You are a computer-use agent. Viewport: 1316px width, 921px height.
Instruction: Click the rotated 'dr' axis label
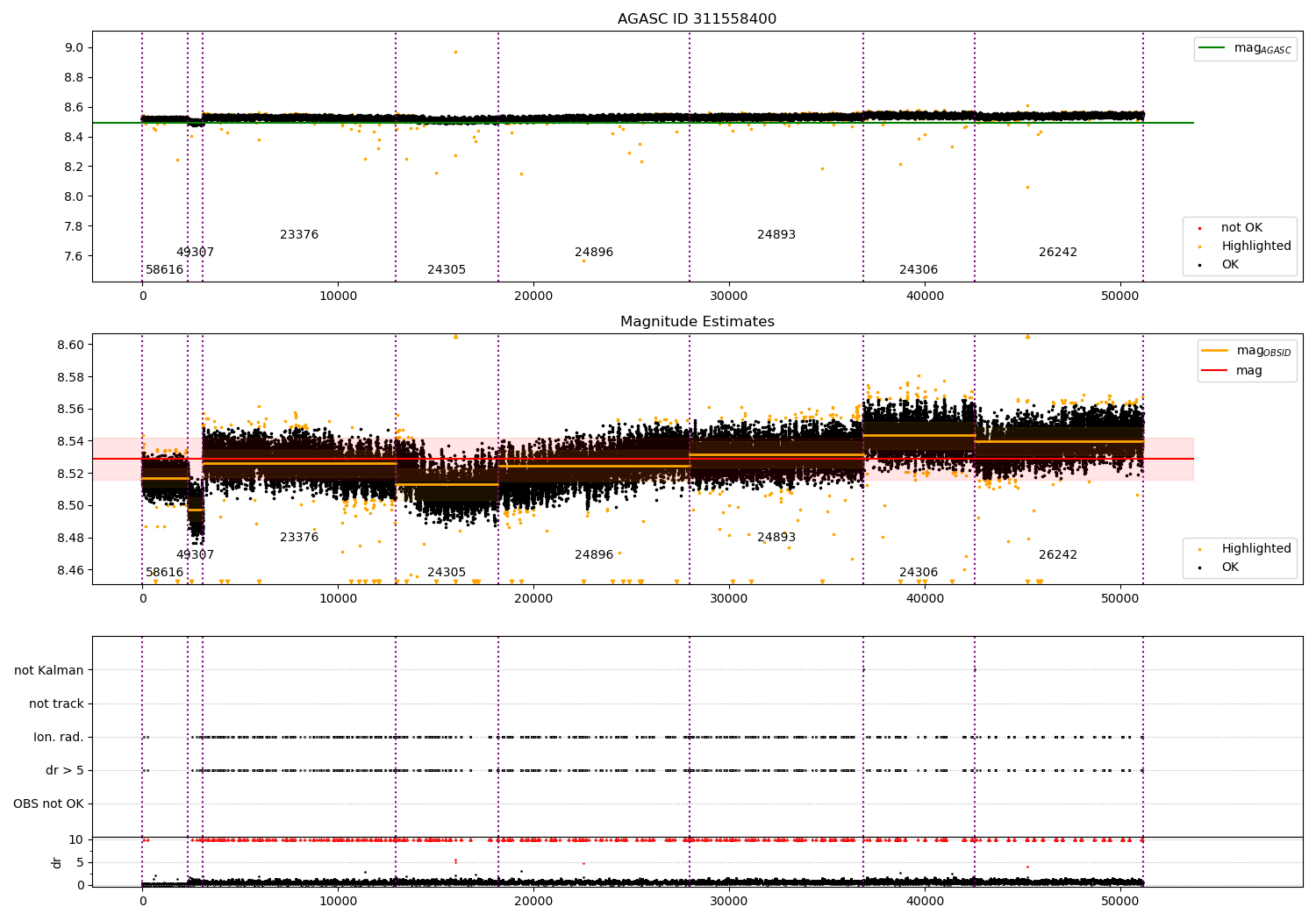(57, 862)
